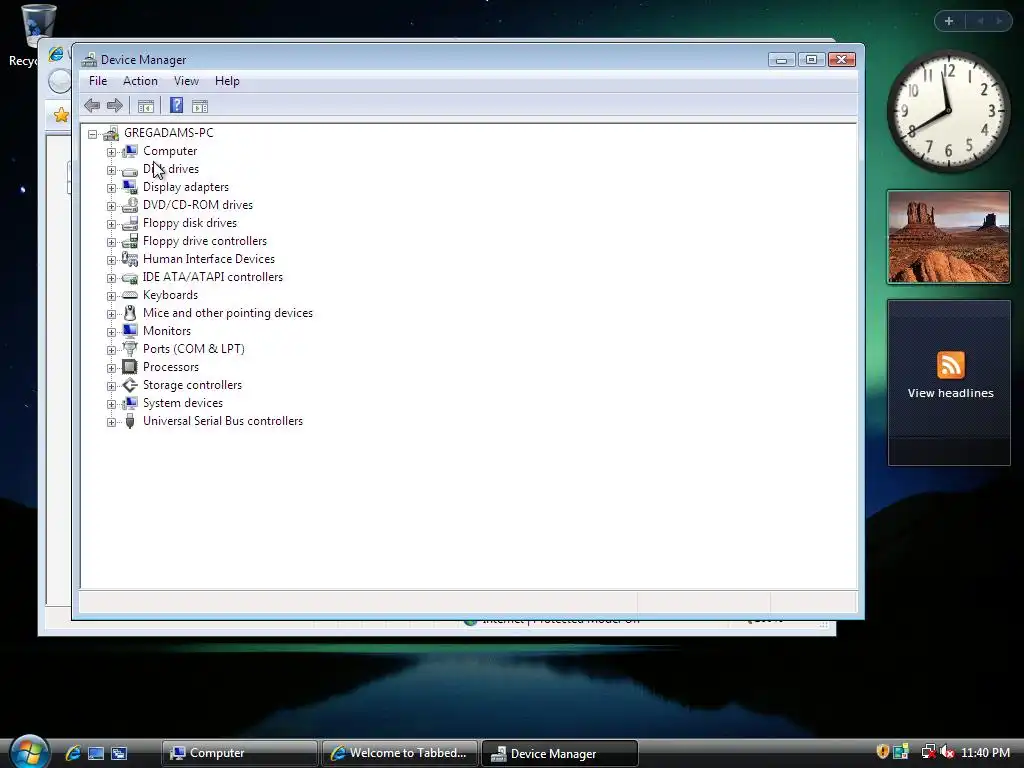Open the Action menu
This screenshot has height=768, width=1024.
coord(140,81)
